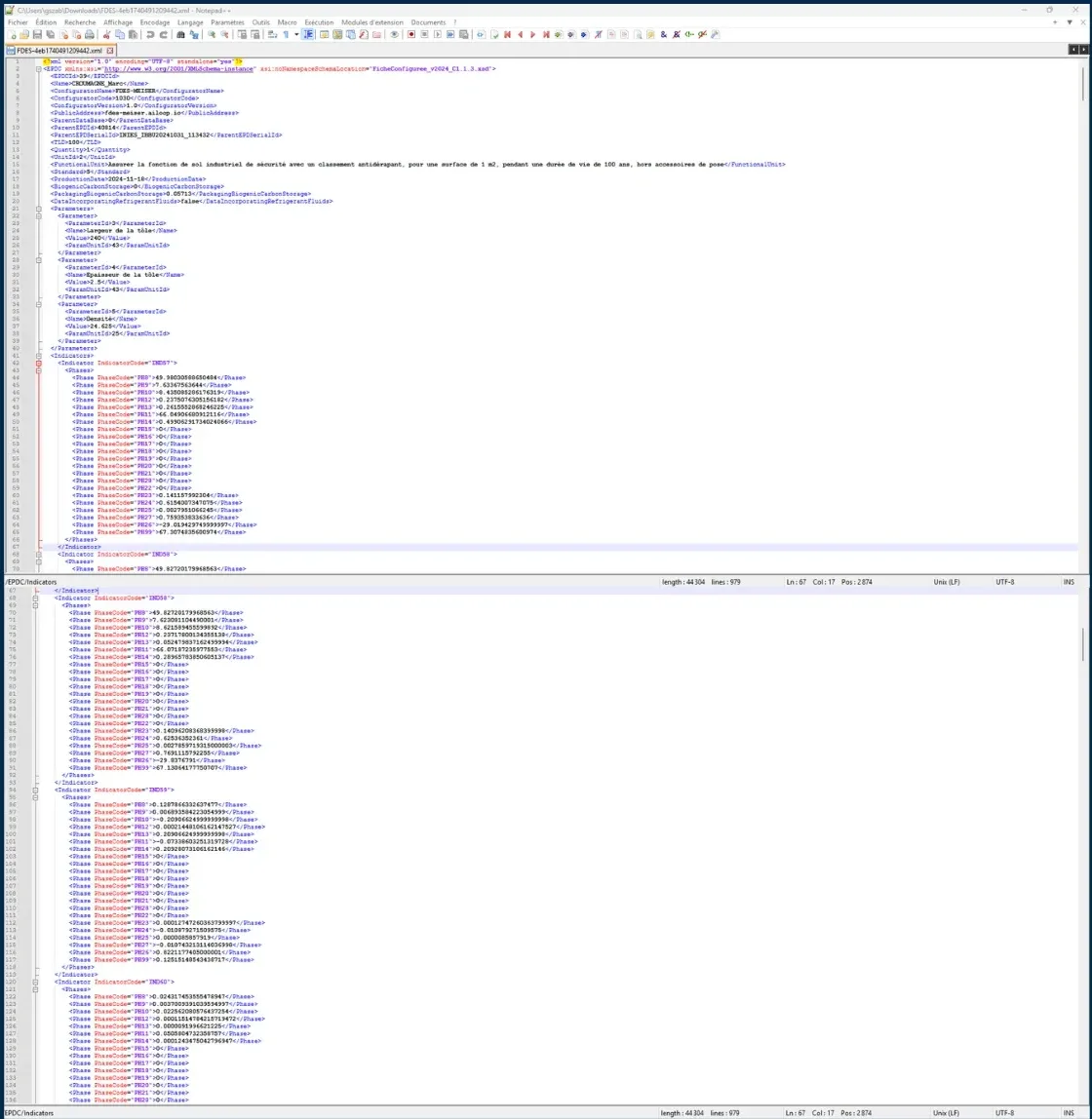
Task: Close the FDES xml tab with its X
Action: pyautogui.click(x=110, y=51)
